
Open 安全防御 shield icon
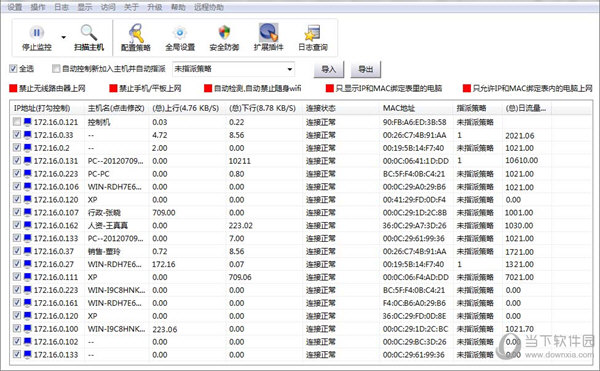point(224,33)
